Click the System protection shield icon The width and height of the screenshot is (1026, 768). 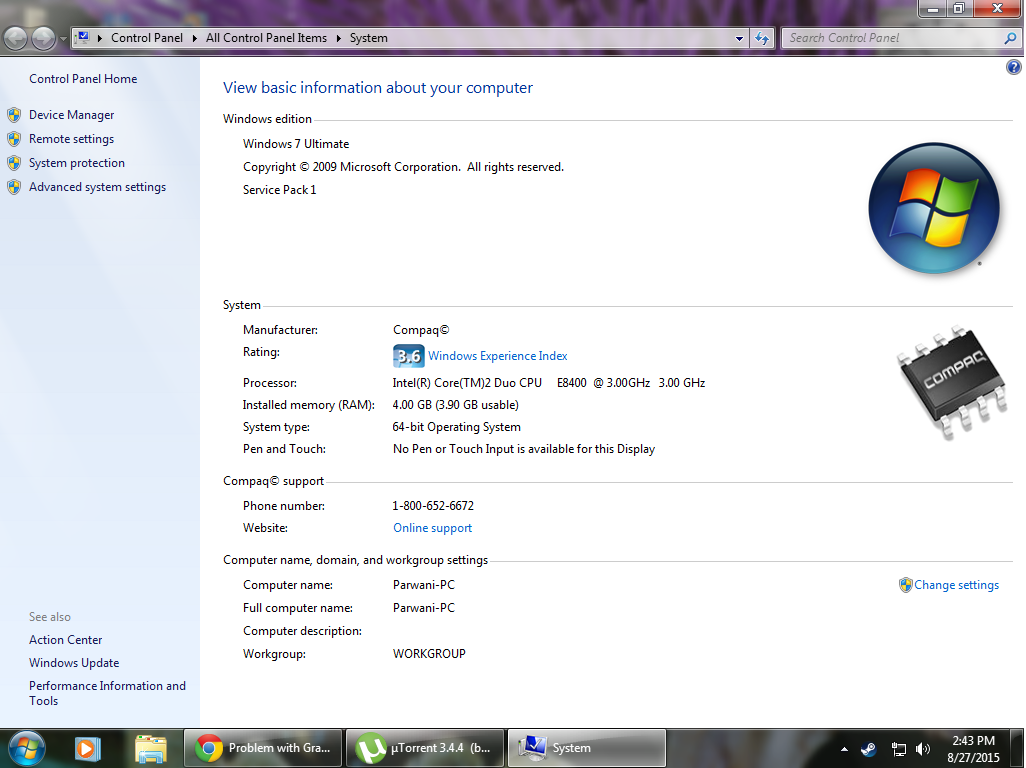click(x=14, y=163)
